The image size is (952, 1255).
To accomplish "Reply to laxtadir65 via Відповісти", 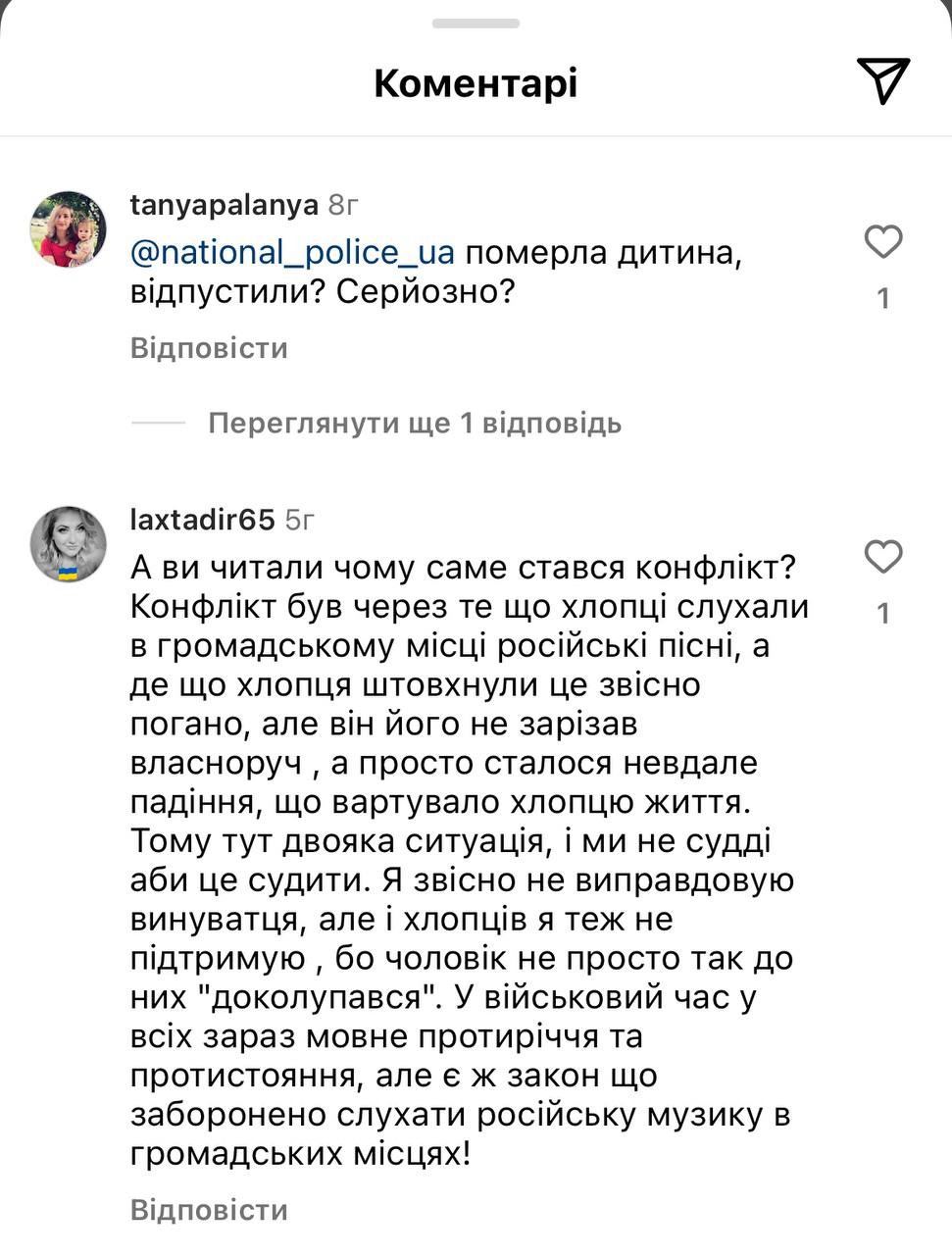I will tap(209, 1209).
